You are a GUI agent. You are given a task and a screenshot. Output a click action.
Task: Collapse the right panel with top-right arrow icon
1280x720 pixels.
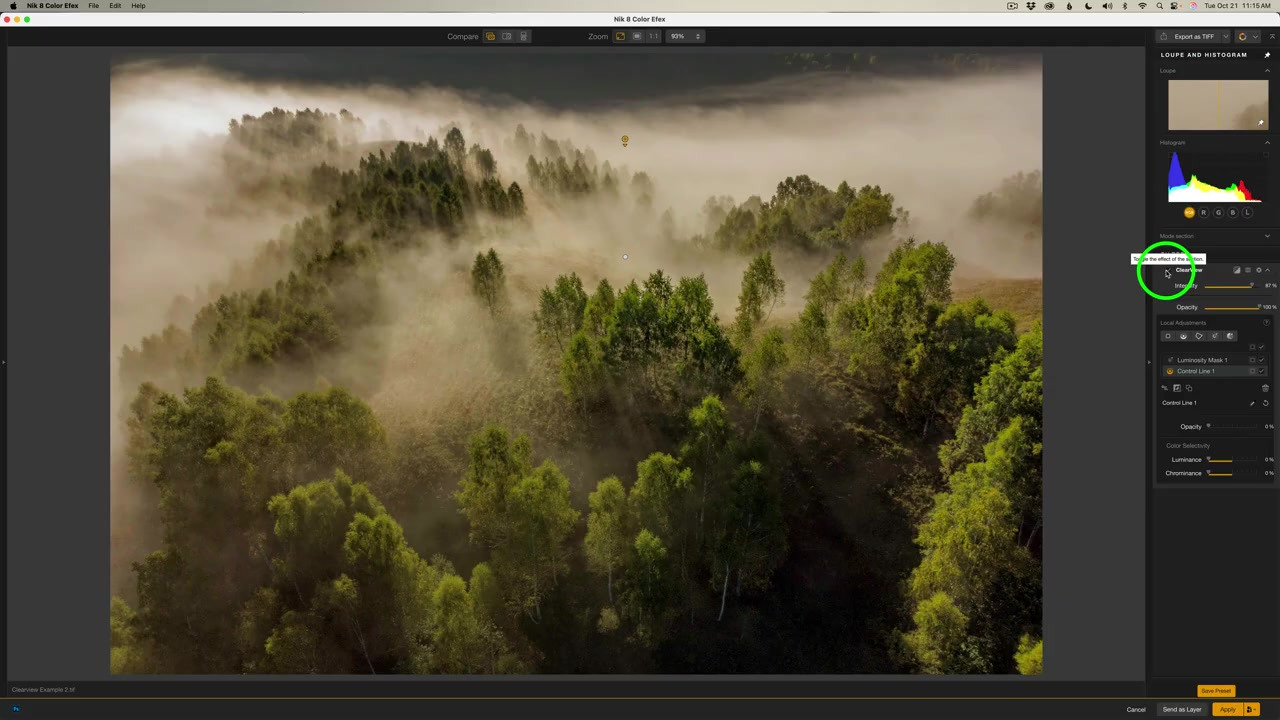point(1272,37)
